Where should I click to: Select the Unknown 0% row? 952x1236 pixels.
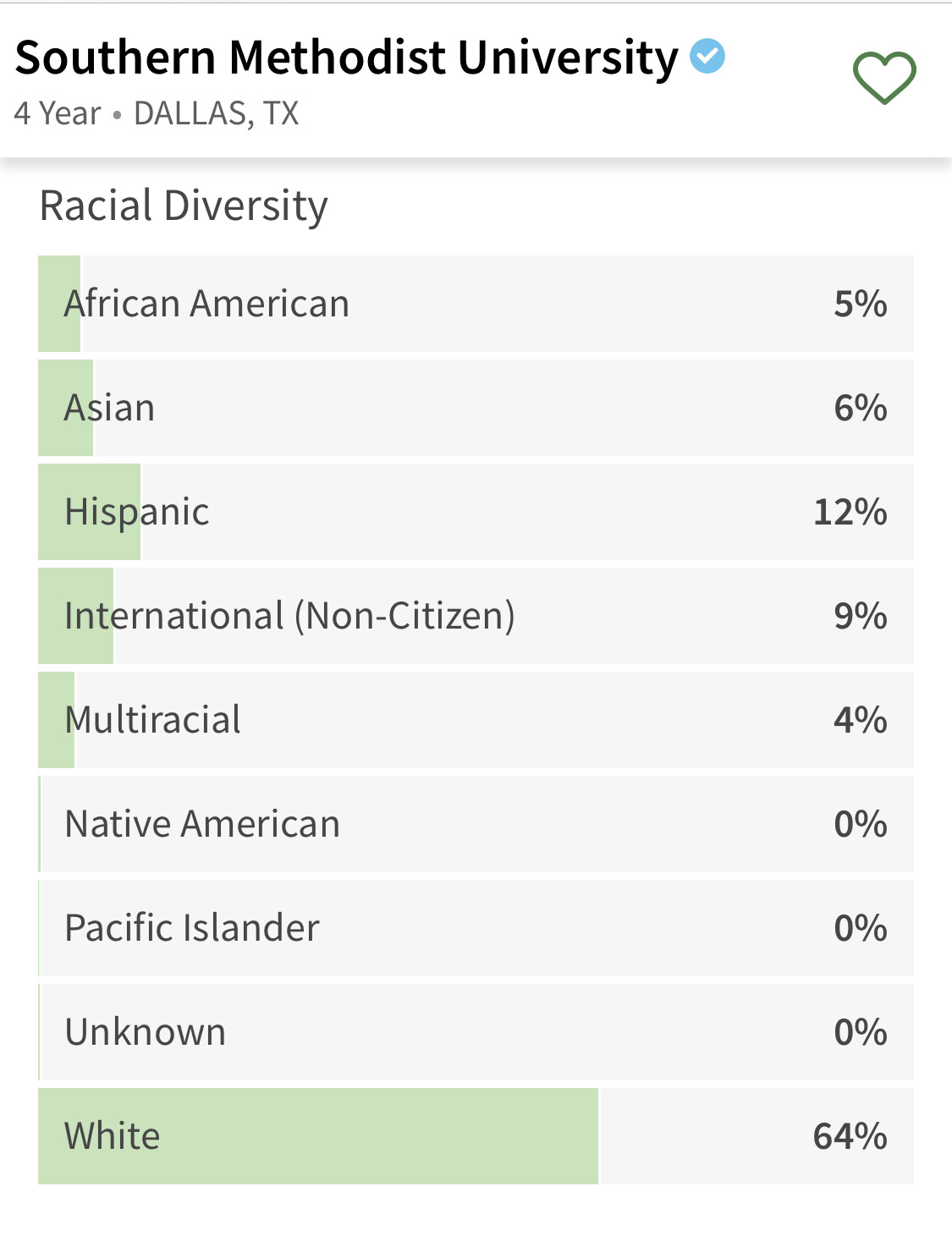pyautogui.click(x=476, y=1032)
